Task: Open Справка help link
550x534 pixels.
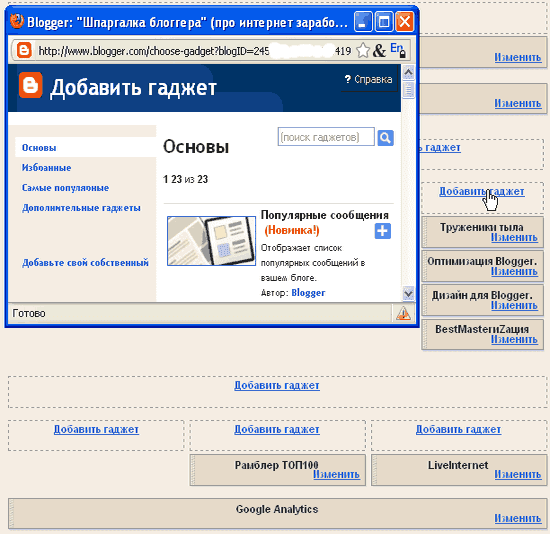Action: pyautogui.click(x=368, y=79)
